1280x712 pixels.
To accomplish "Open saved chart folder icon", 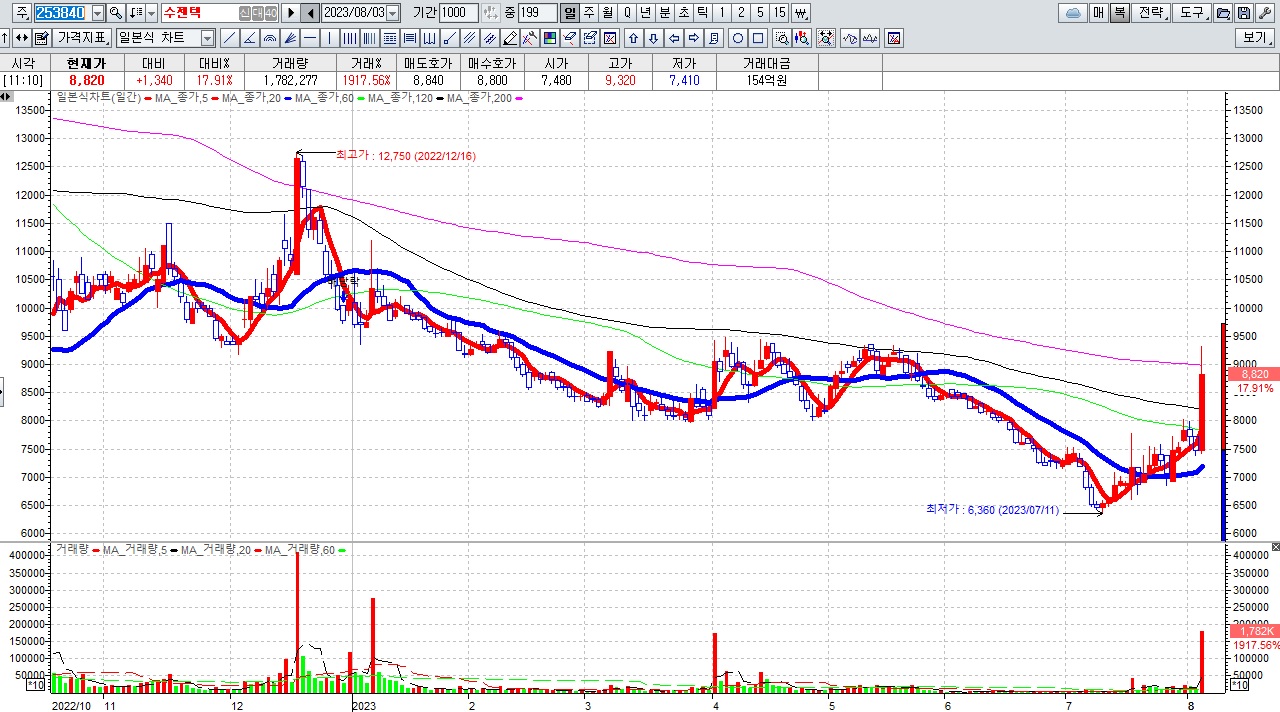I will (1222, 13).
